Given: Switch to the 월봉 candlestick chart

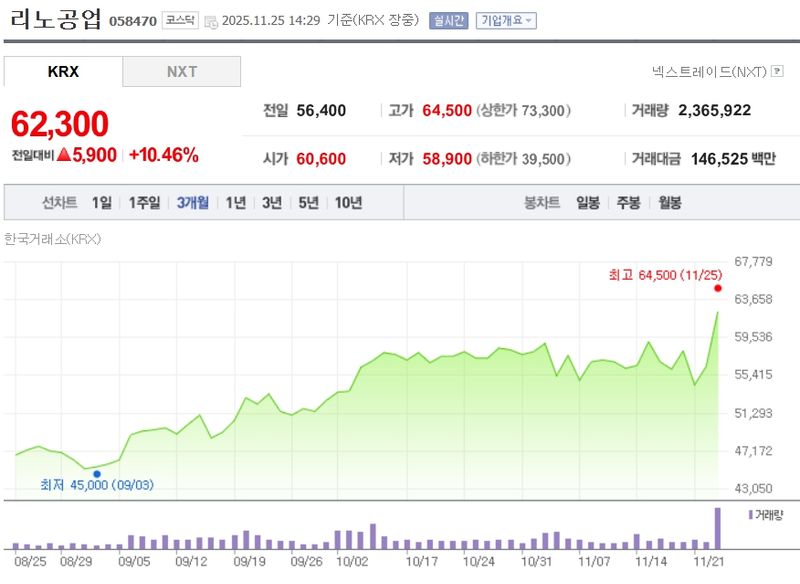Looking at the screenshot, I should (x=670, y=202).
